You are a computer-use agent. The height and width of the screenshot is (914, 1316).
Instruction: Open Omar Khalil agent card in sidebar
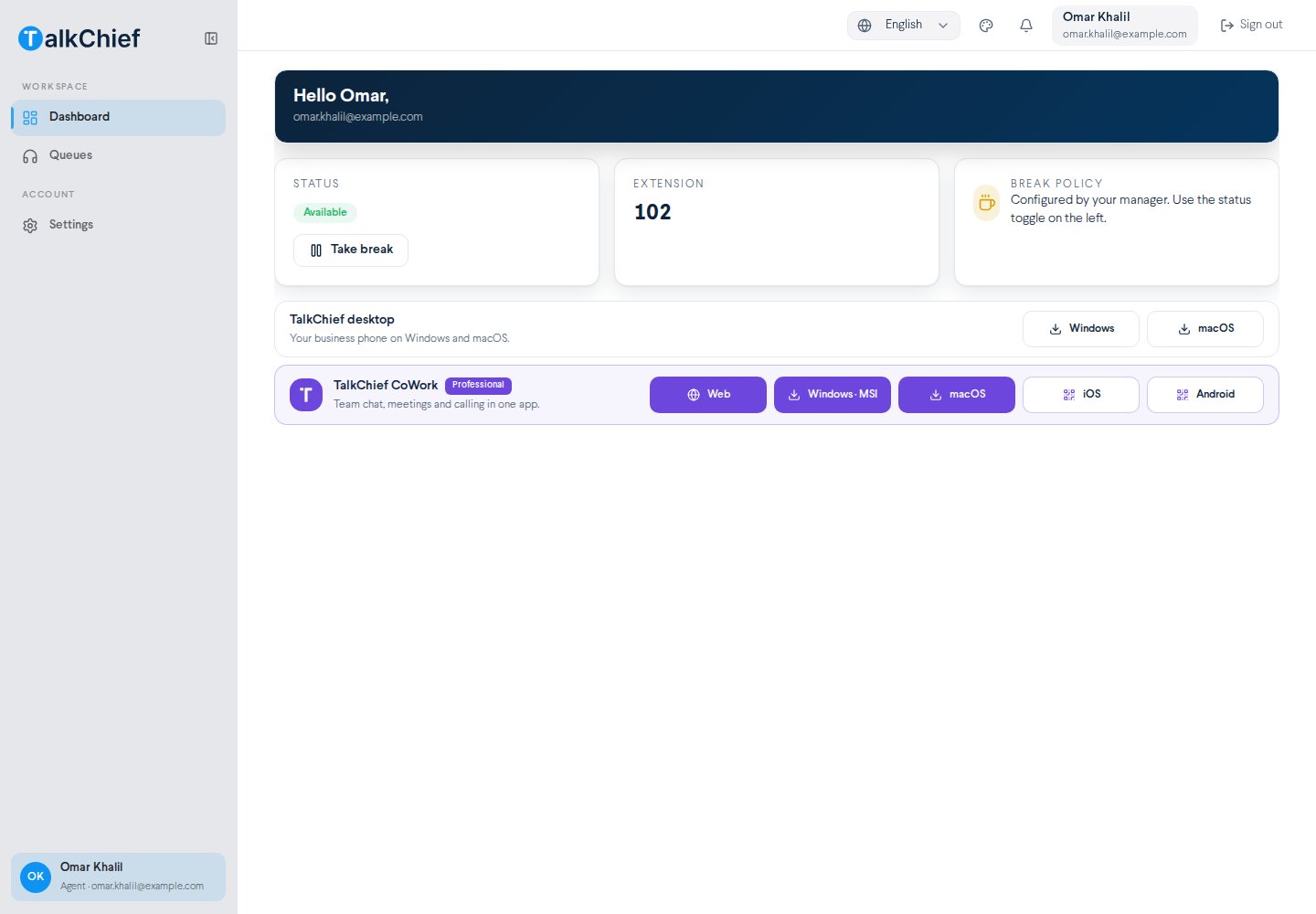[119, 877]
